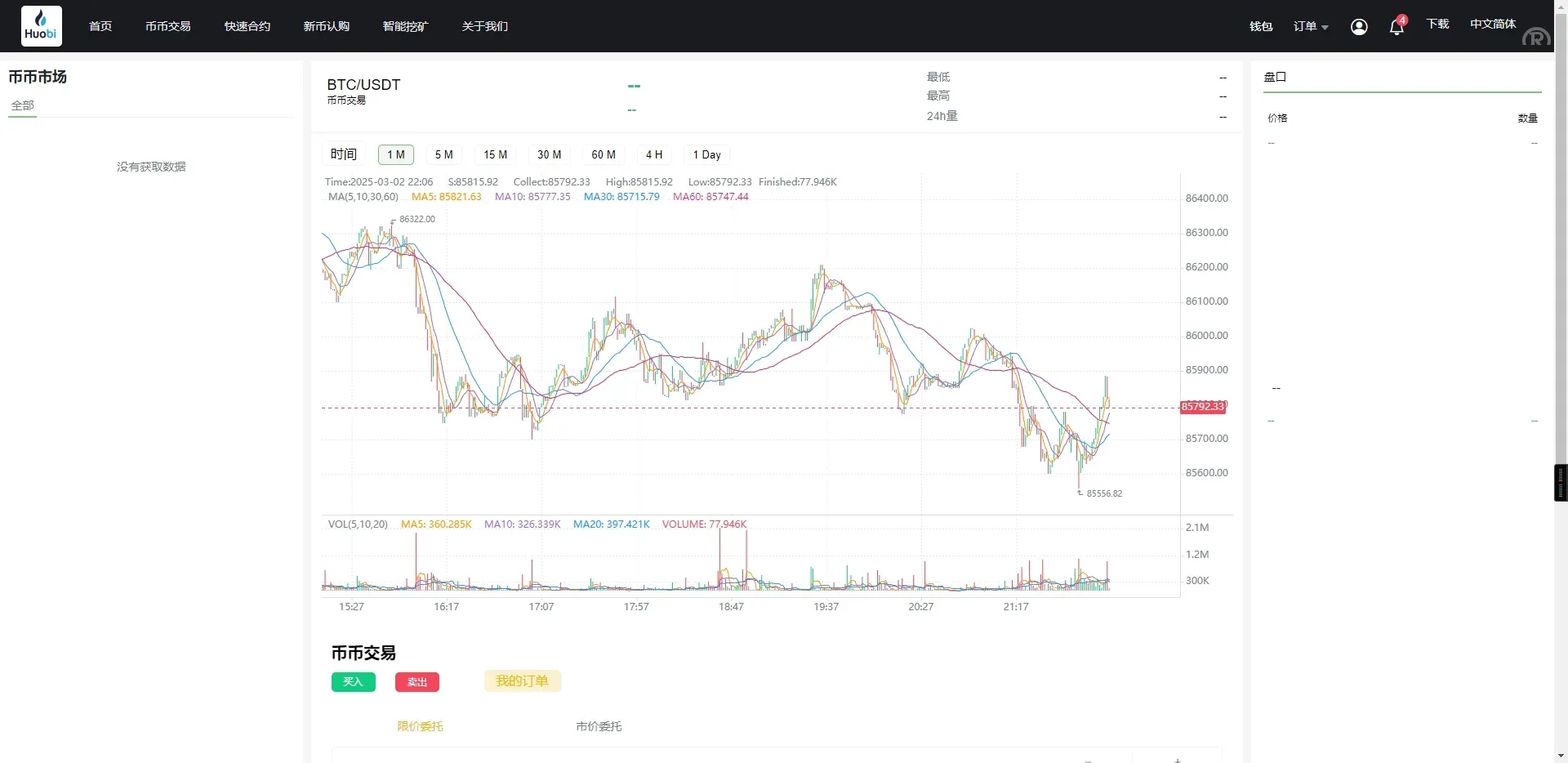The width and height of the screenshot is (1568, 763).
Task: Open notifications via the bell icon
Action: click(1396, 26)
